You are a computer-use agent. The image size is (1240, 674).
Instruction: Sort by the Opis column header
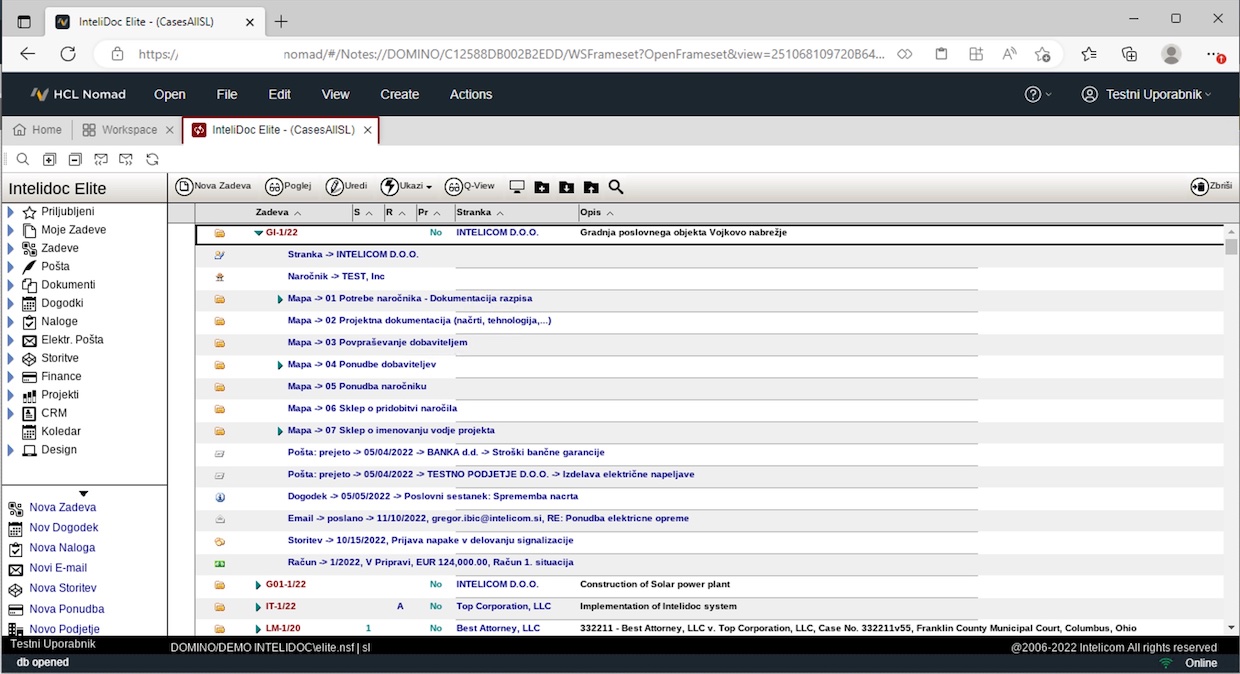[597, 213]
